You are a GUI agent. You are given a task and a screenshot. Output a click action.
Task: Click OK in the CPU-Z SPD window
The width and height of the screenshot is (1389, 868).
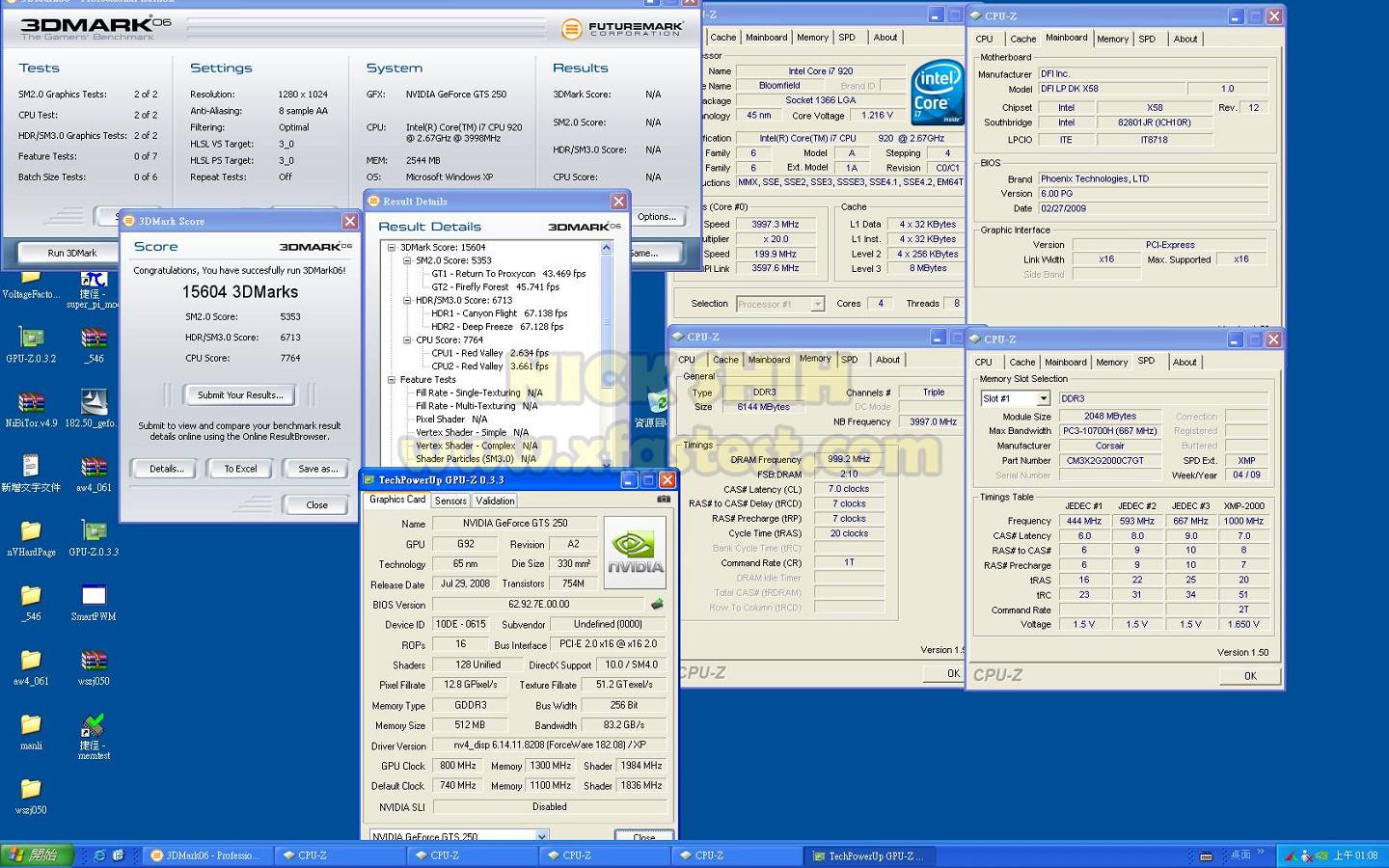(x=1250, y=676)
